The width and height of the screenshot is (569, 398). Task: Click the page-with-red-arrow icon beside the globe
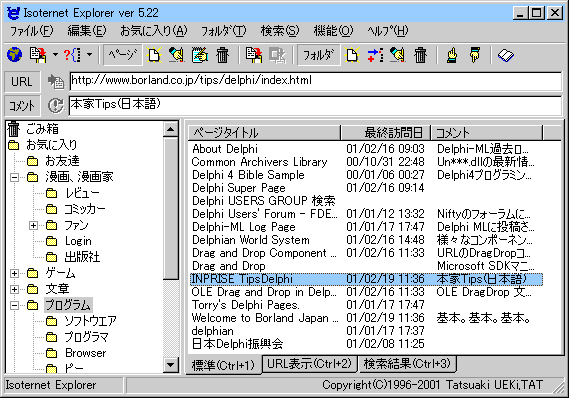[38, 55]
